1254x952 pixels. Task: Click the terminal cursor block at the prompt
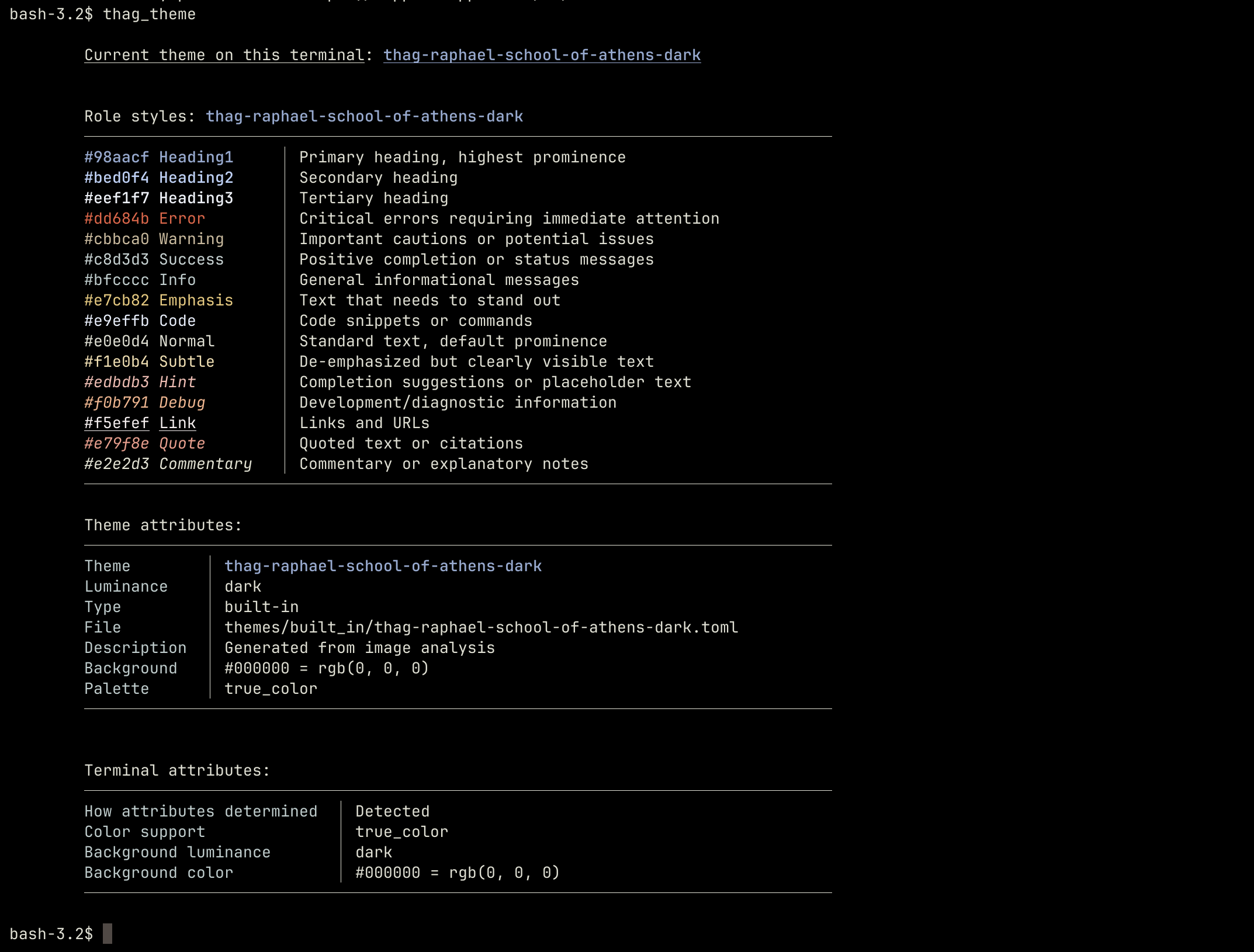108,933
